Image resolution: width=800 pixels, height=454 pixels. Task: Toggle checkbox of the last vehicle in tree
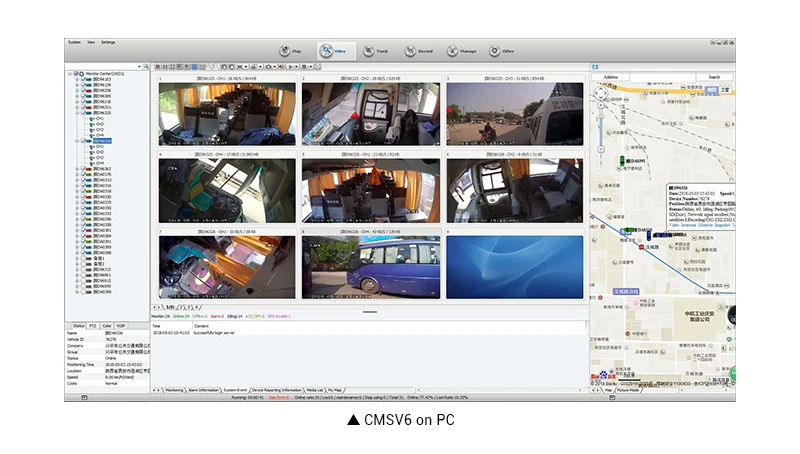[x=83, y=291]
